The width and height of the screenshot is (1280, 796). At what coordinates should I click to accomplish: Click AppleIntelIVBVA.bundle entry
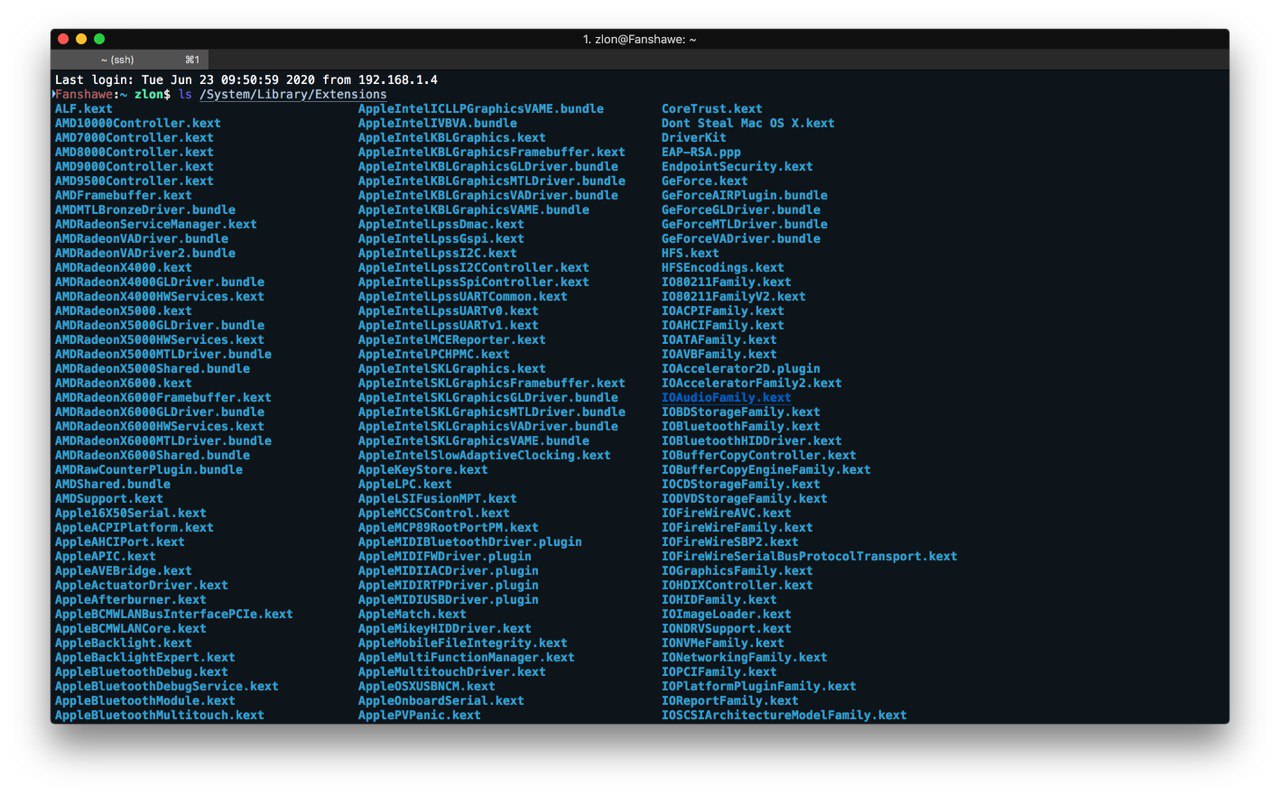point(438,123)
